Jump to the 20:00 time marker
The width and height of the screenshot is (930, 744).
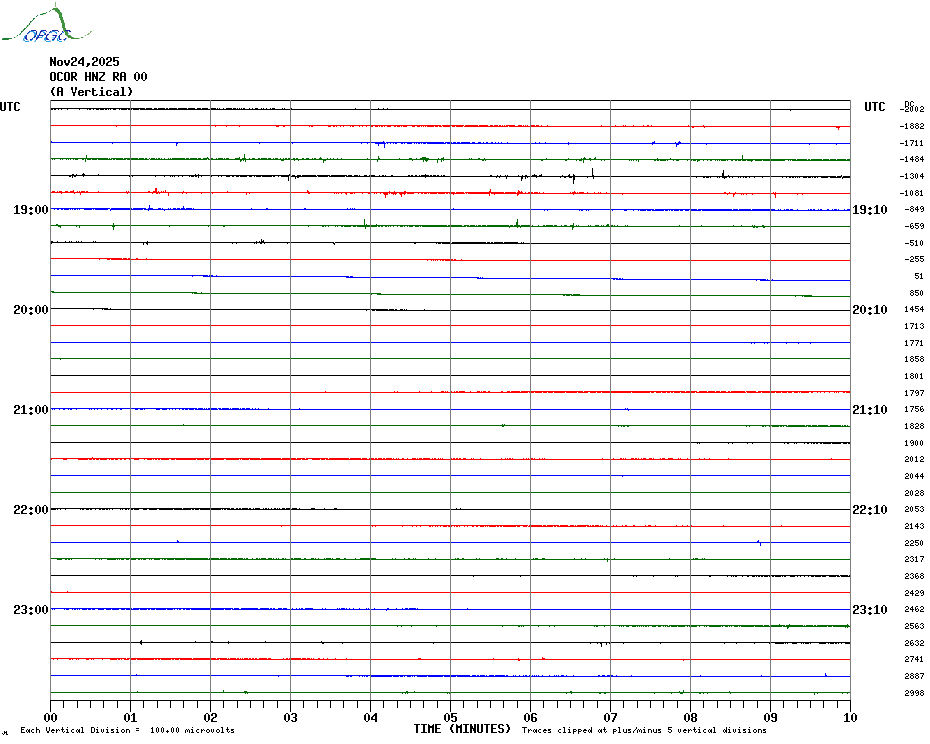(30, 310)
